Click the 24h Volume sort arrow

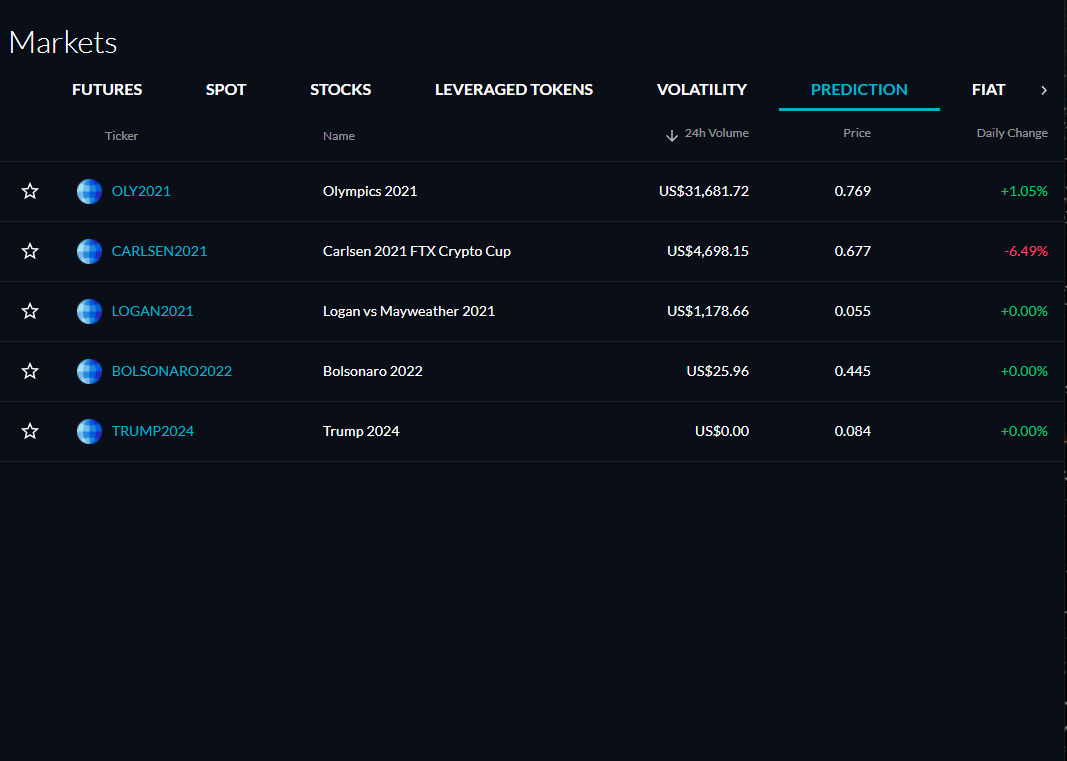[x=672, y=135]
